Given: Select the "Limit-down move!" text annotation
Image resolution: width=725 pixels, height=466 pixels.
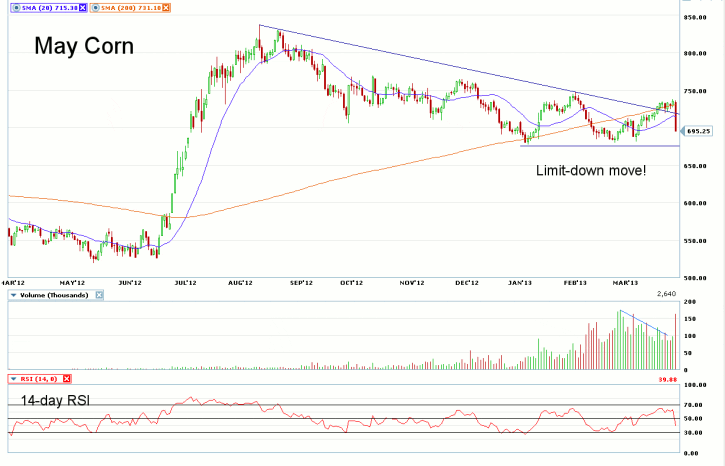Looking at the screenshot, I should click(591, 171).
